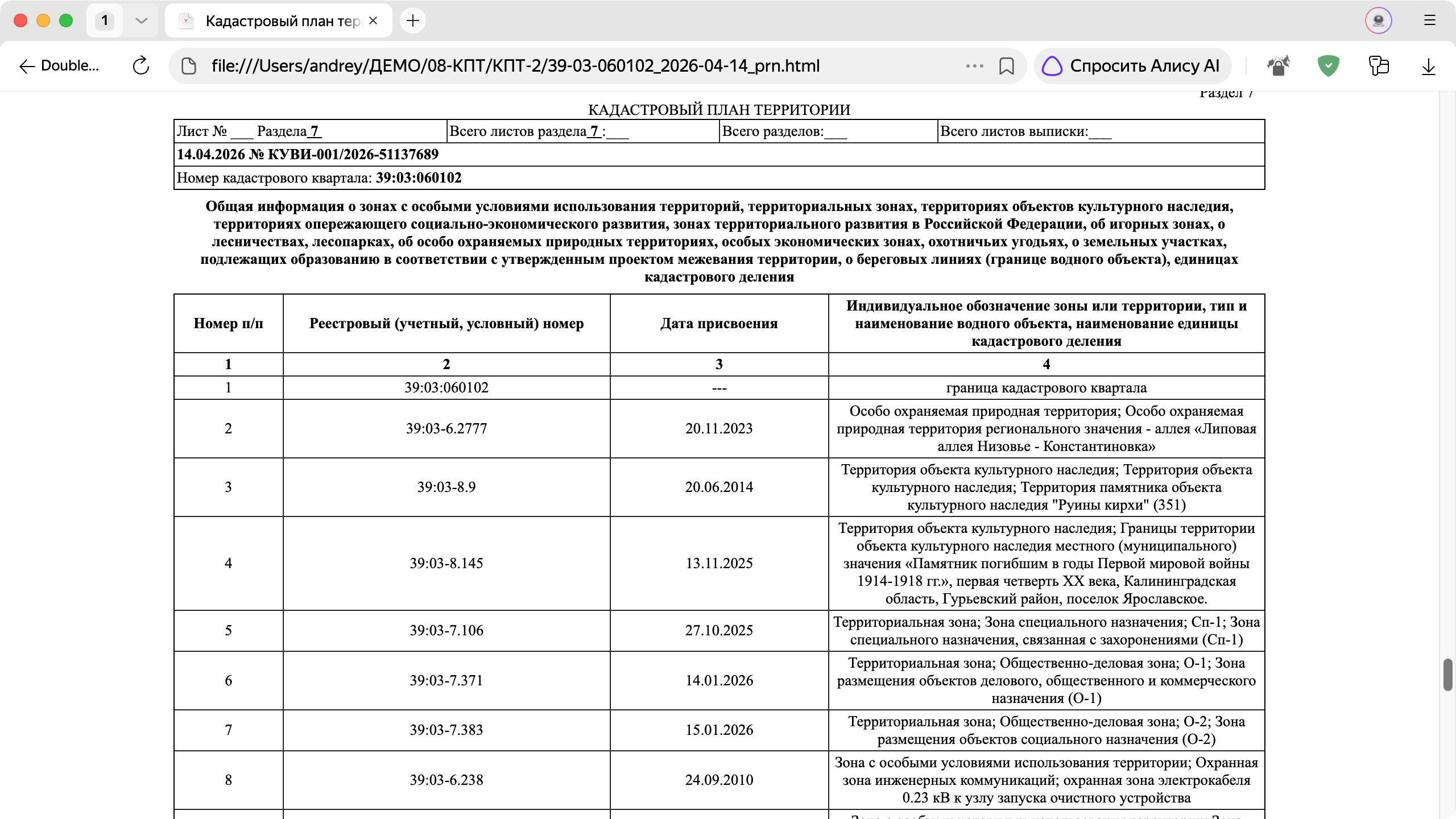Open the tab counter showing 1
This screenshot has width=1456, height=819.
tap(105, 20)
